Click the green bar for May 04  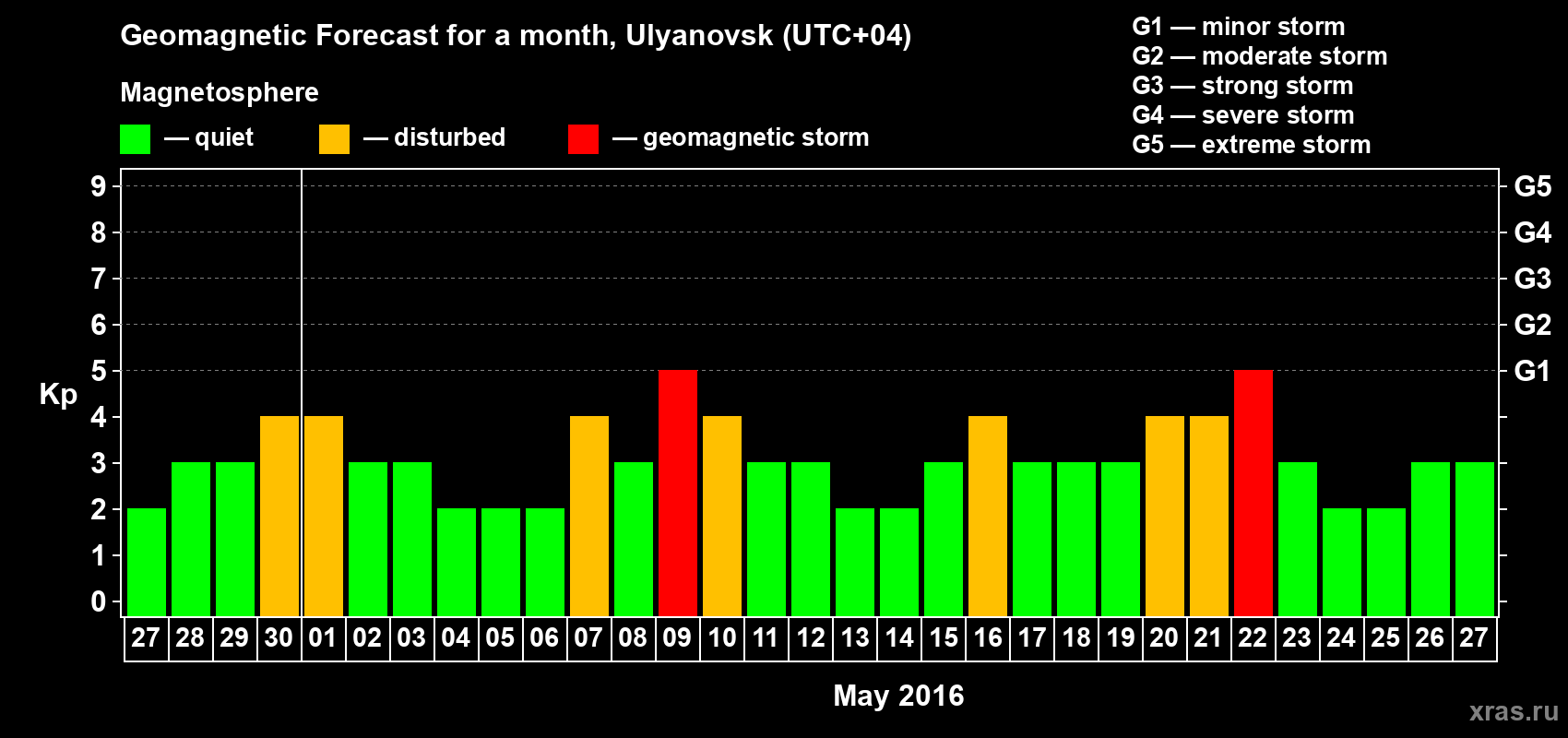click(457, 563)
